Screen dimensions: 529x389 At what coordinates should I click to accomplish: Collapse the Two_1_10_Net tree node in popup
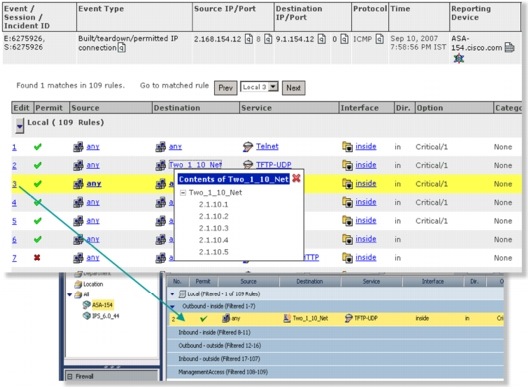(x=183, y=193)
